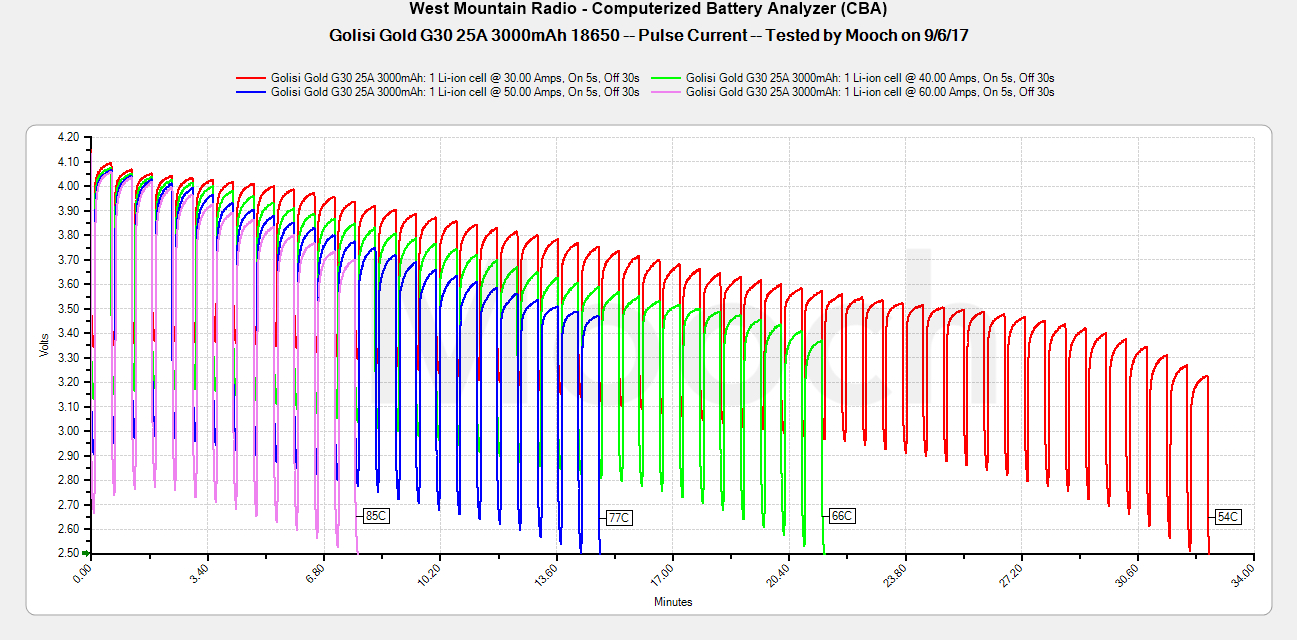Click the Volts y-axis title
Screen dimensions: 1297x640
44,345
